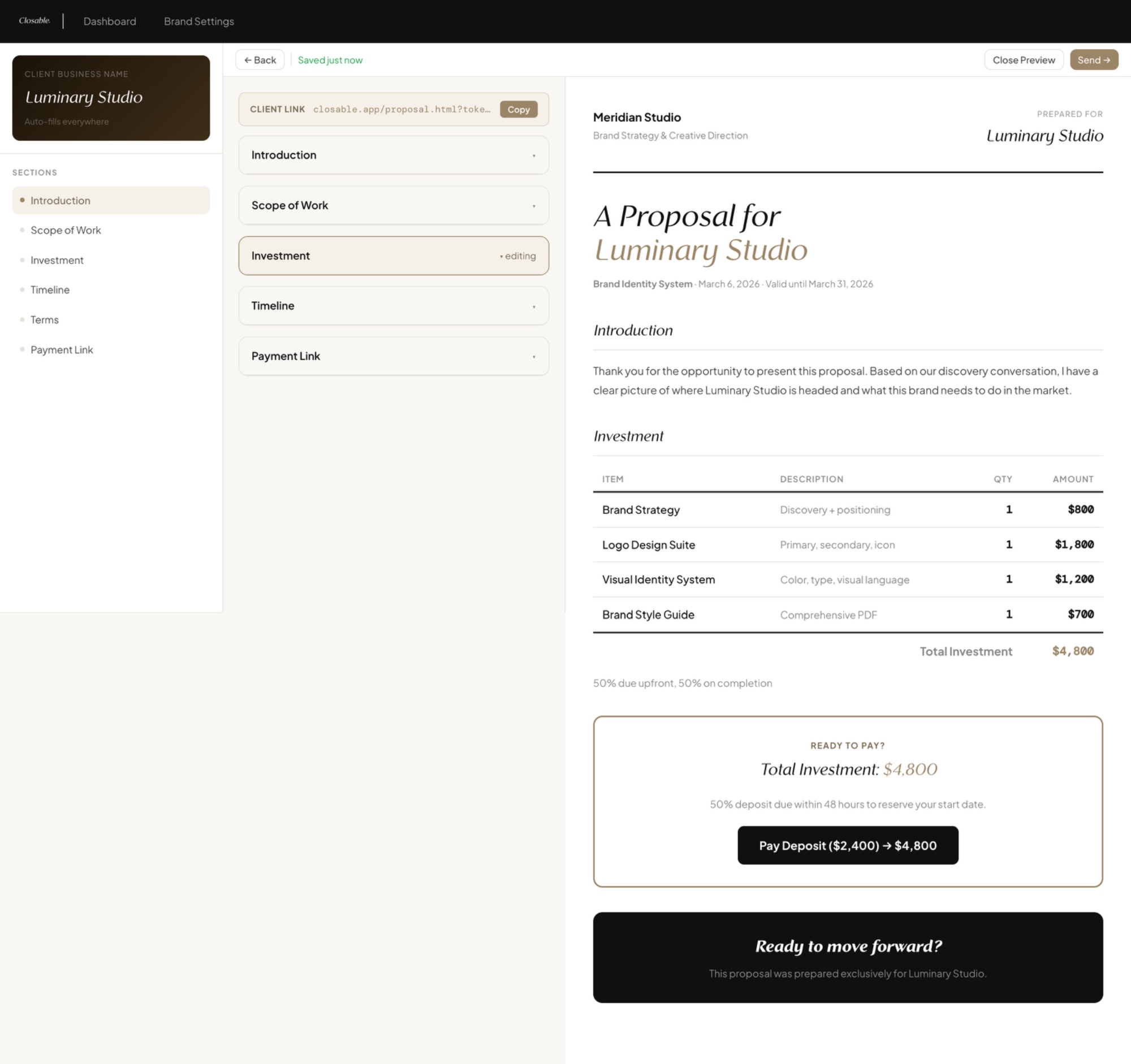1131x1064 pixels.
Task: Jump to Terms section in sidebar
Action: (44, 320)
